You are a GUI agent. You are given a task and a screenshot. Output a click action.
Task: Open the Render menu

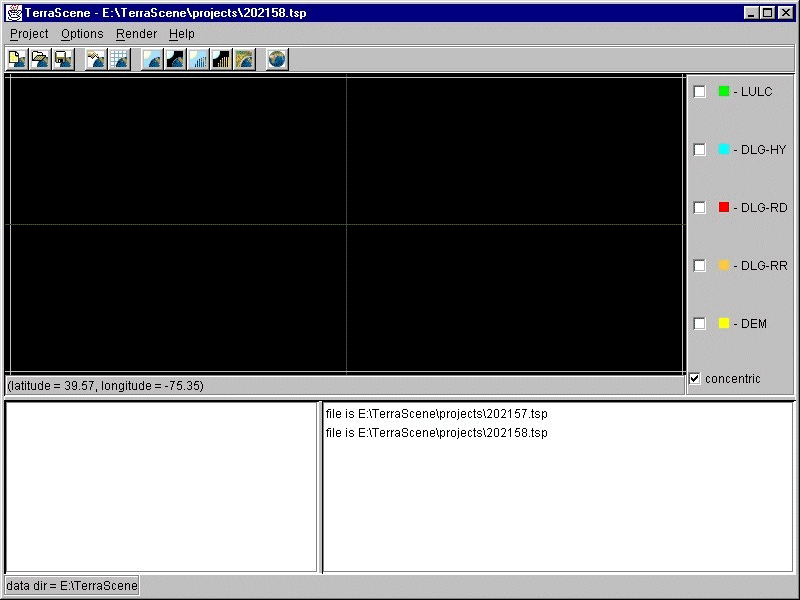136,34
